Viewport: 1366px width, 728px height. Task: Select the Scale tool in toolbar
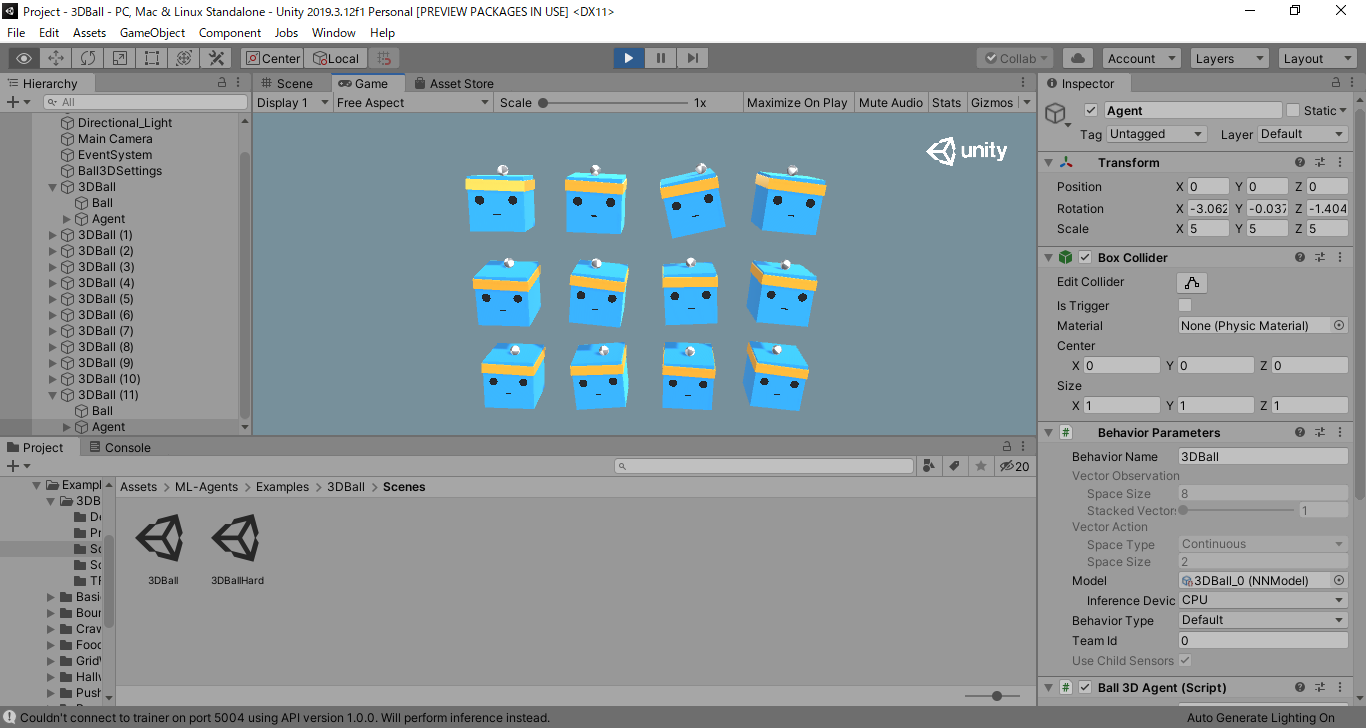120,58
